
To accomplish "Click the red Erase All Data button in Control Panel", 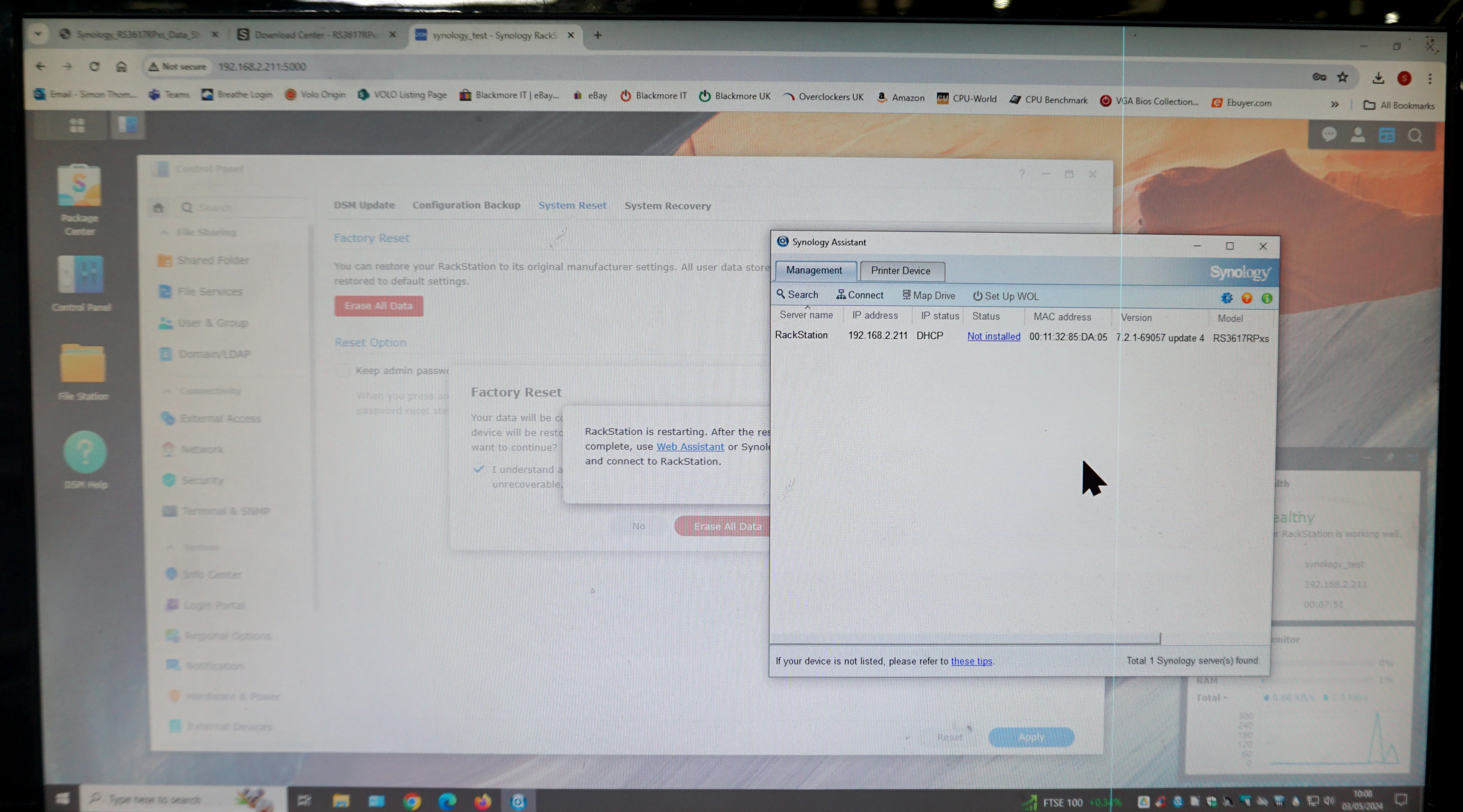I will click(379, 305).
